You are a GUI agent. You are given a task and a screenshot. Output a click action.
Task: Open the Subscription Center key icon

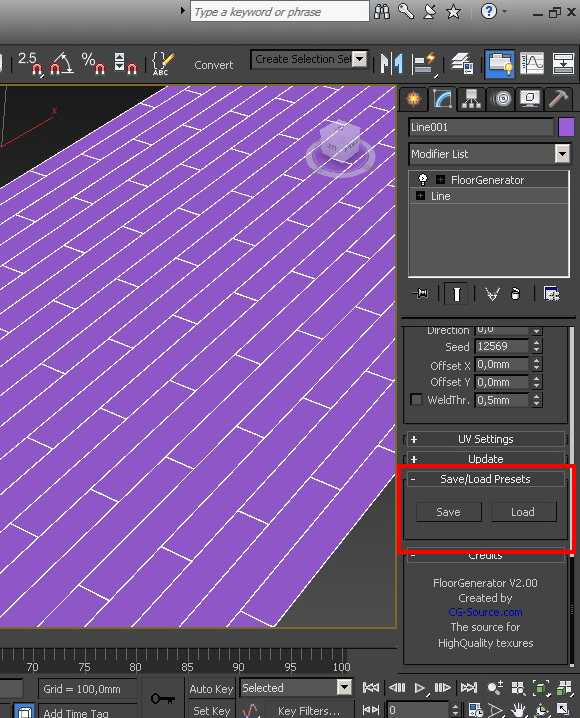pyautogui.click(x=406, y=11)
